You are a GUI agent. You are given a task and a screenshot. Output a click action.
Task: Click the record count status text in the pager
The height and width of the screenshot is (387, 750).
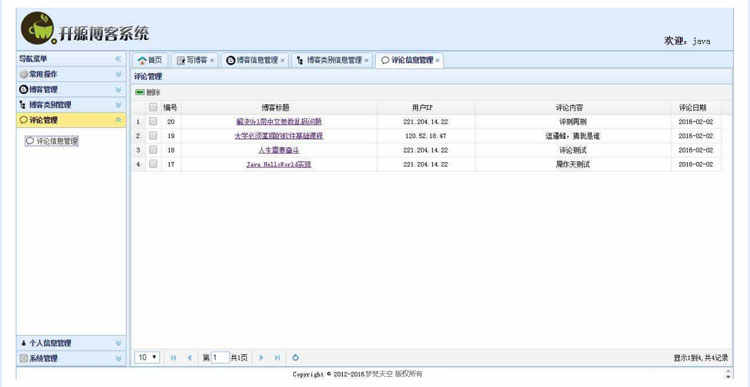701,357
